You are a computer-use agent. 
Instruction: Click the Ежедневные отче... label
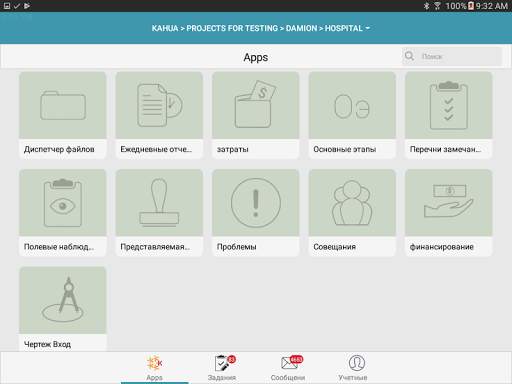pyautogui.click(x=156, y=149)
